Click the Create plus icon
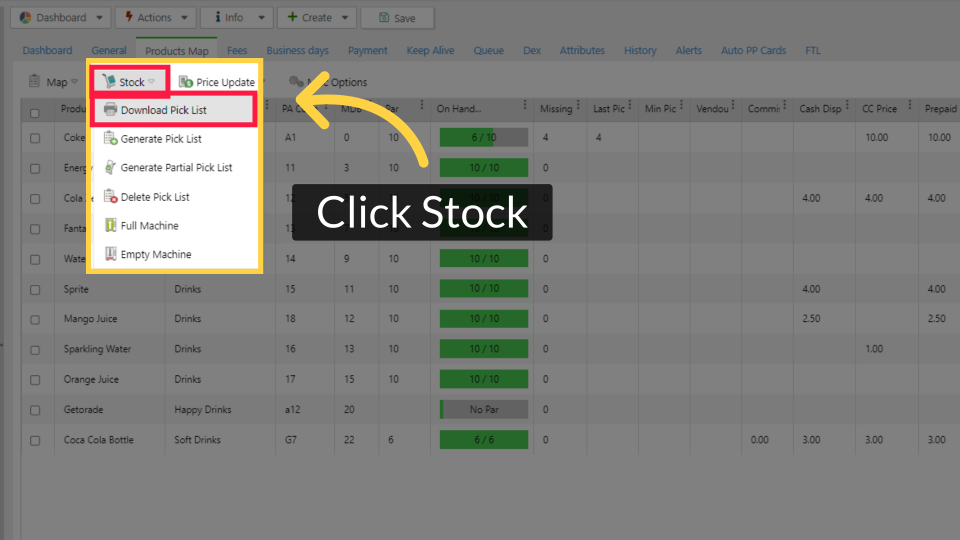The image size is (960, 540). [292, 17]
